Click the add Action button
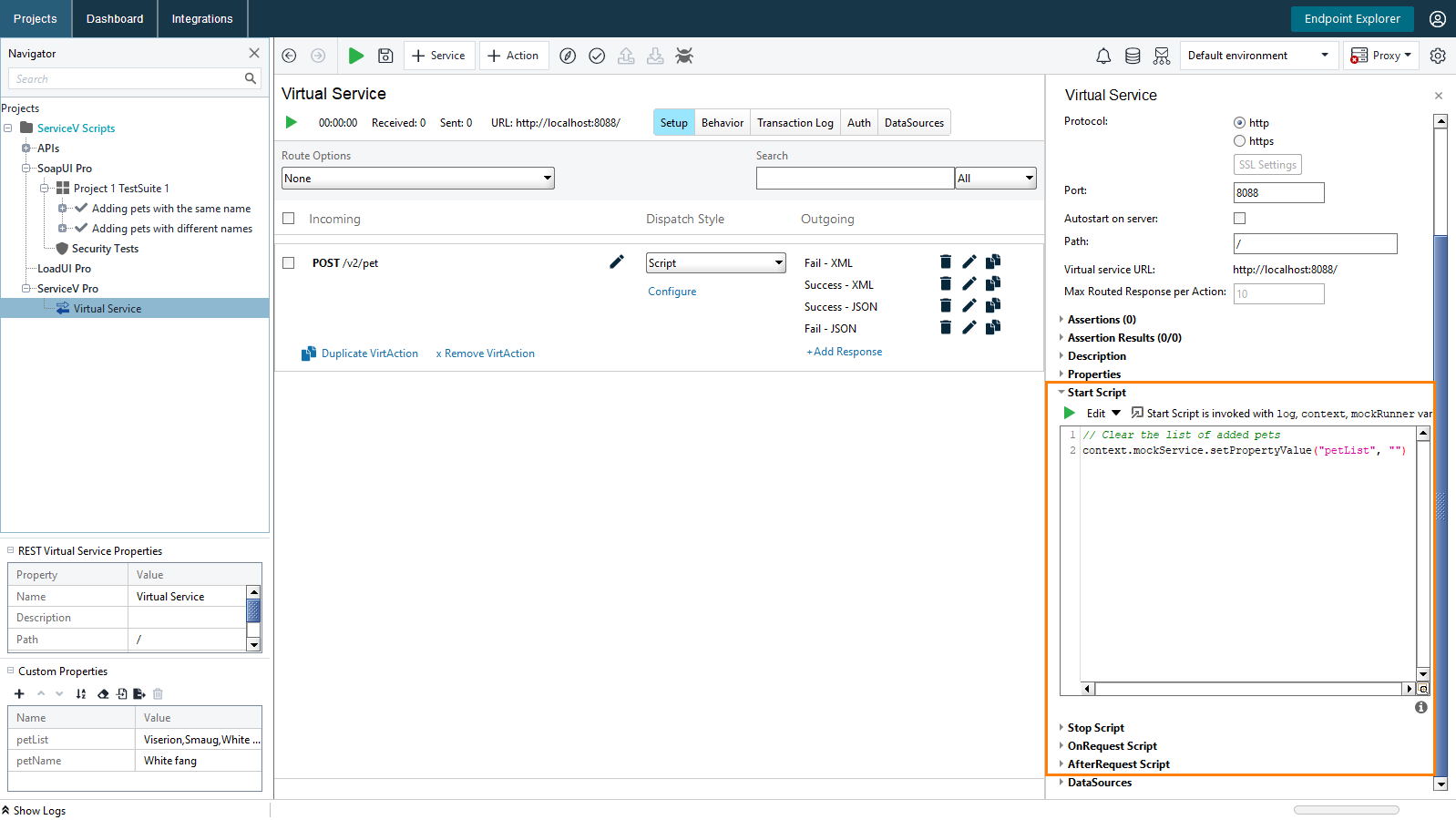Image resolution: width=1456 pixels, height=820 pixels. click(514, 56)
